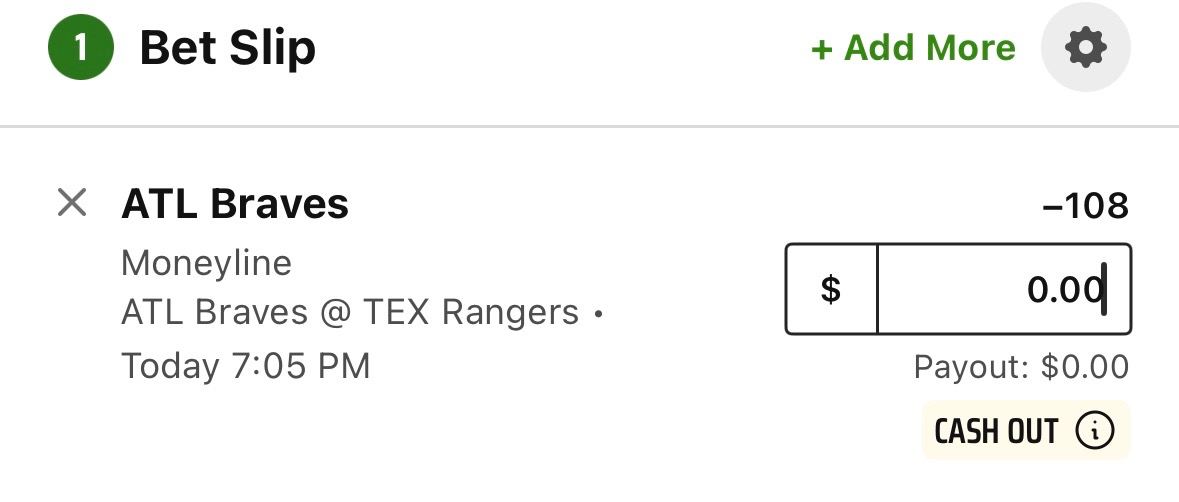
Task: Tap the Today 7:05 PM game time
Action: click(x=246, y=366)
